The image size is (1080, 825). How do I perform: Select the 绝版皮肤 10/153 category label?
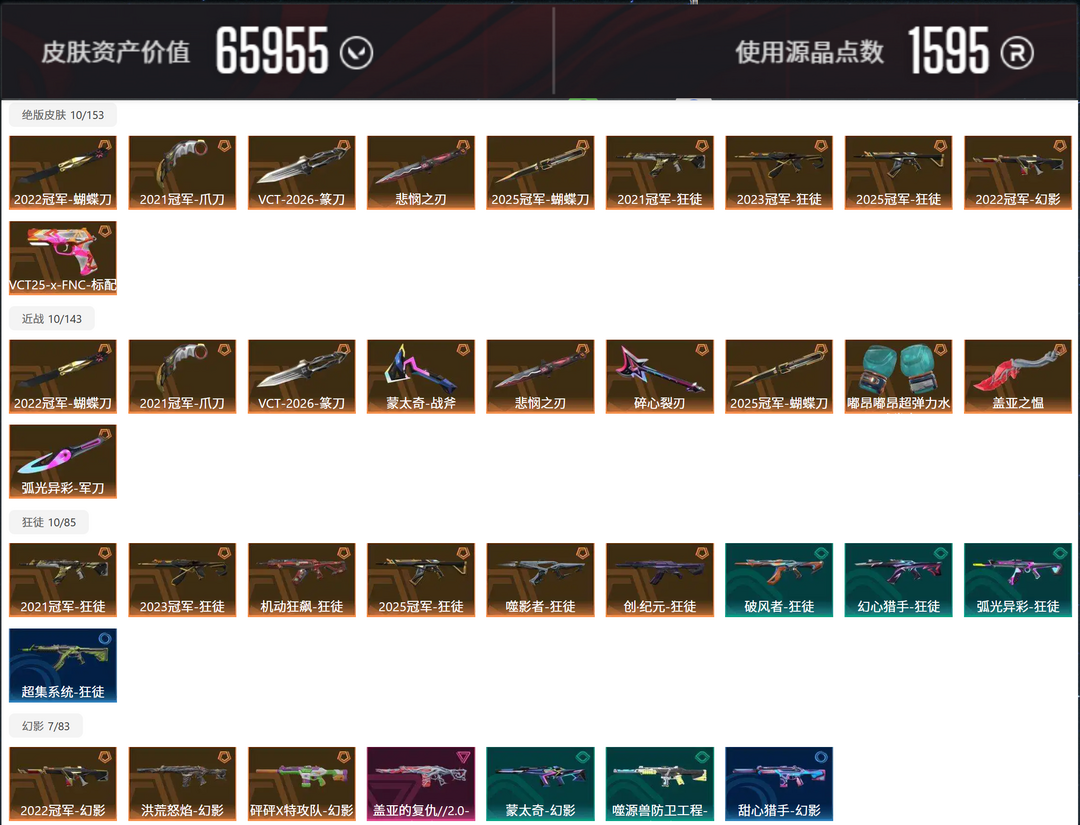point(63,115)
